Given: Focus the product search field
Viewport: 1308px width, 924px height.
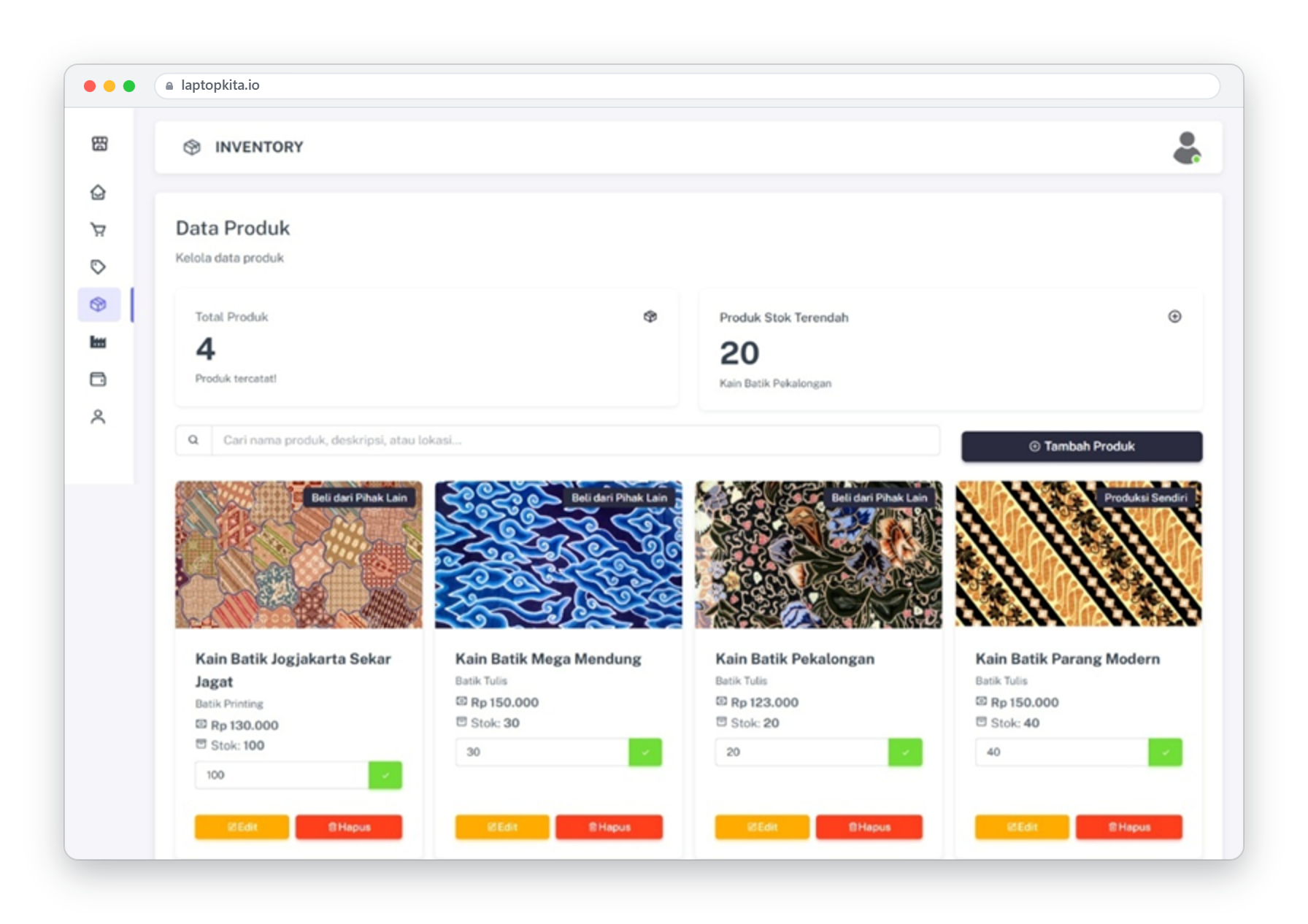Looking at the screenshot, I should pos(575,440).
